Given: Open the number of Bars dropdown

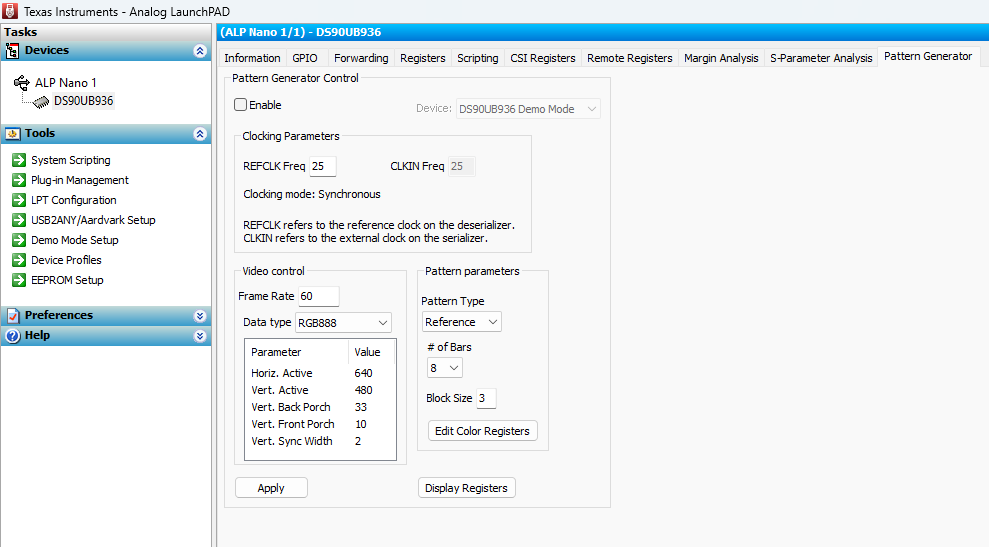Looking at the screenshot, I should click(x=445, y=368).
